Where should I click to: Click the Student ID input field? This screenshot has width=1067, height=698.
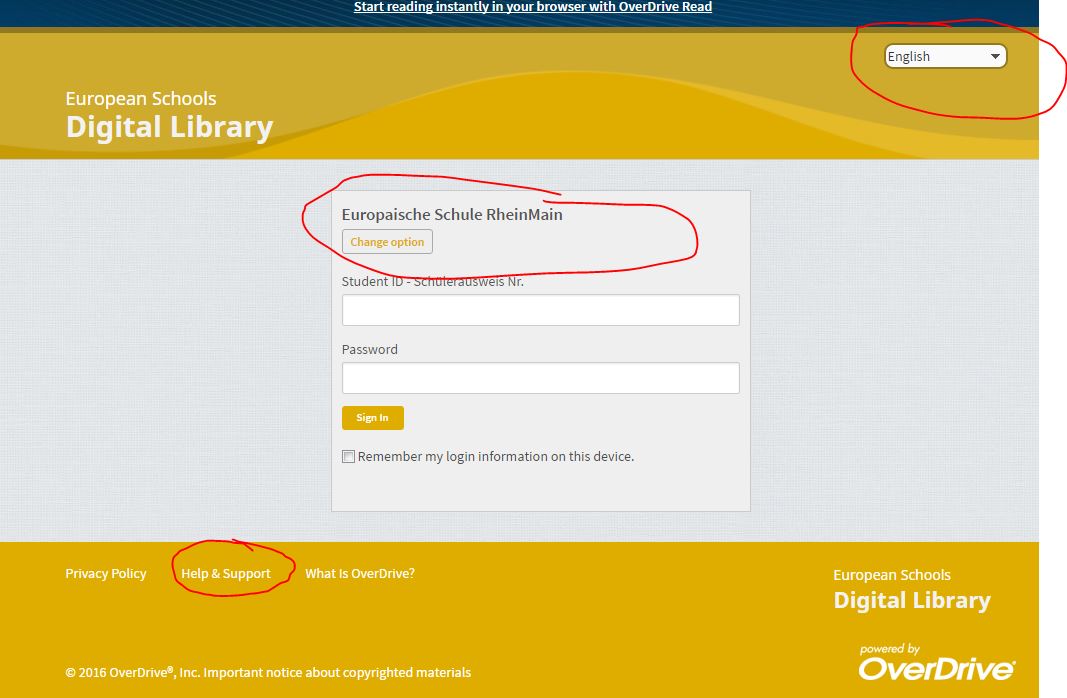[x=540, y=310]
